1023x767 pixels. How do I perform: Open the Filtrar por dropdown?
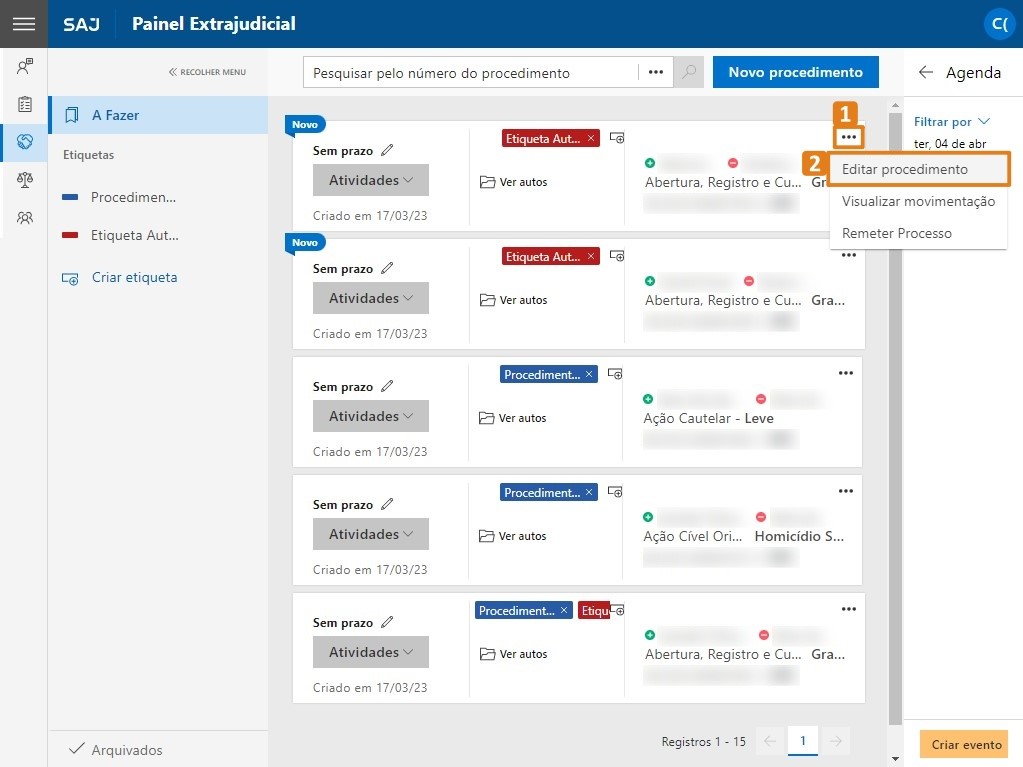[951, 122]
